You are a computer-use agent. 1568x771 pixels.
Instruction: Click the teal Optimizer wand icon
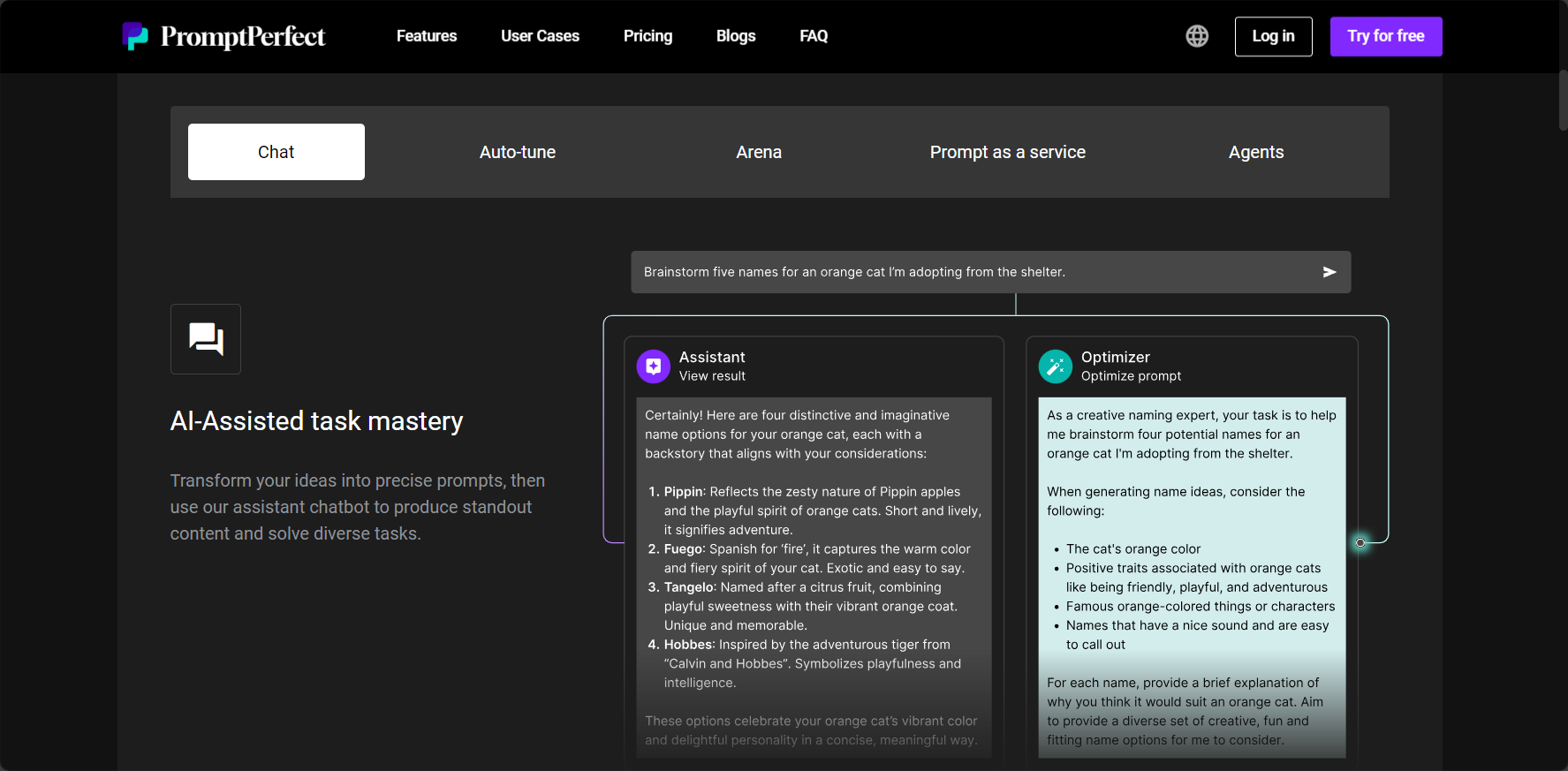pyautogui.click(x=1056, y=367)
